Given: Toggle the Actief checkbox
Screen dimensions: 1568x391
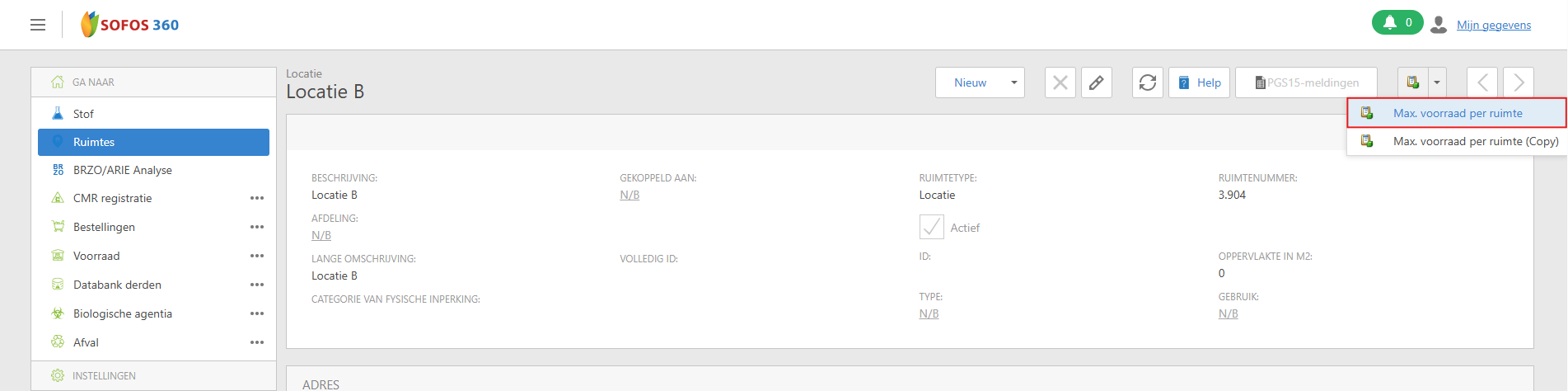Looking at the screenshot, I should [x=931, y=227].
